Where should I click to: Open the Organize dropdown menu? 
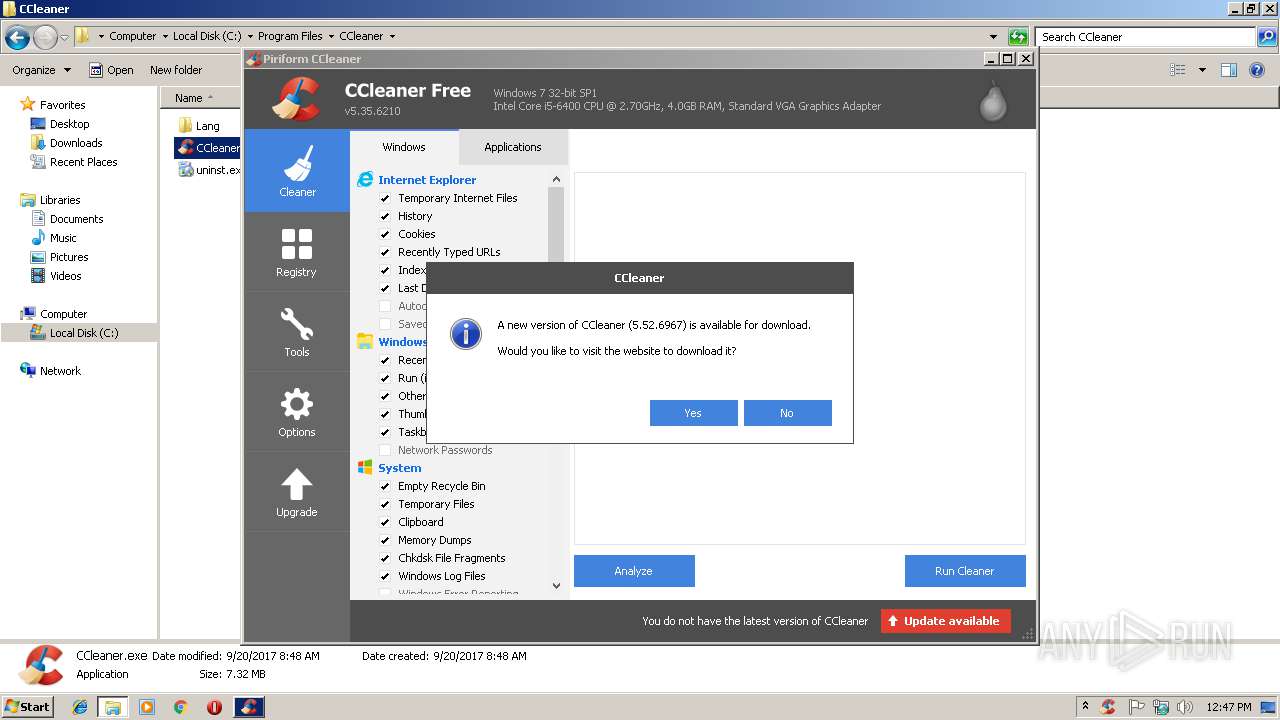(41, 70)
